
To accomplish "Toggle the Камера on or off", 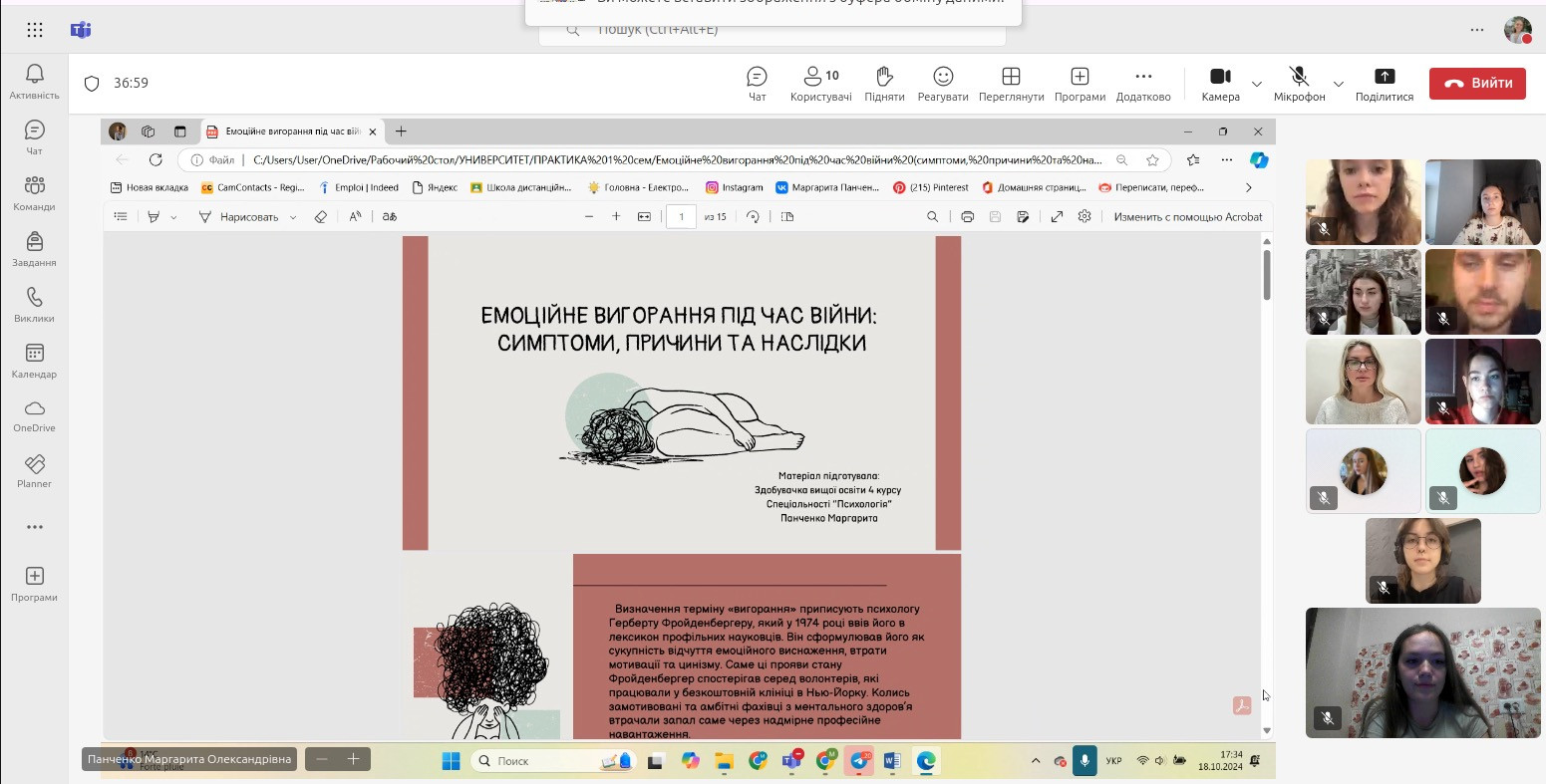I will click(1220, 84).
